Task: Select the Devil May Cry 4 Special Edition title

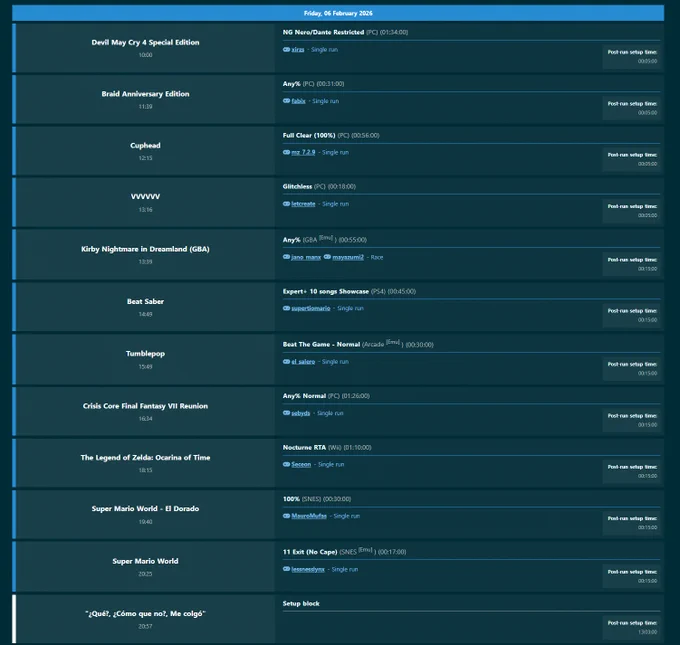Action: pos(145,43)
